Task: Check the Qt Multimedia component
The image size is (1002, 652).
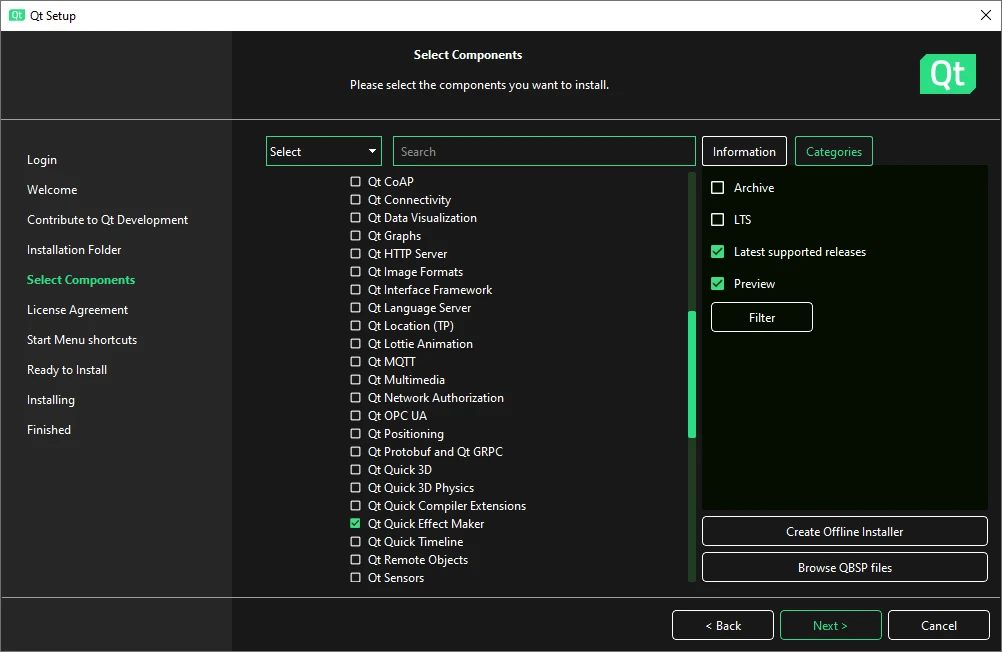Action: point(355,379)
